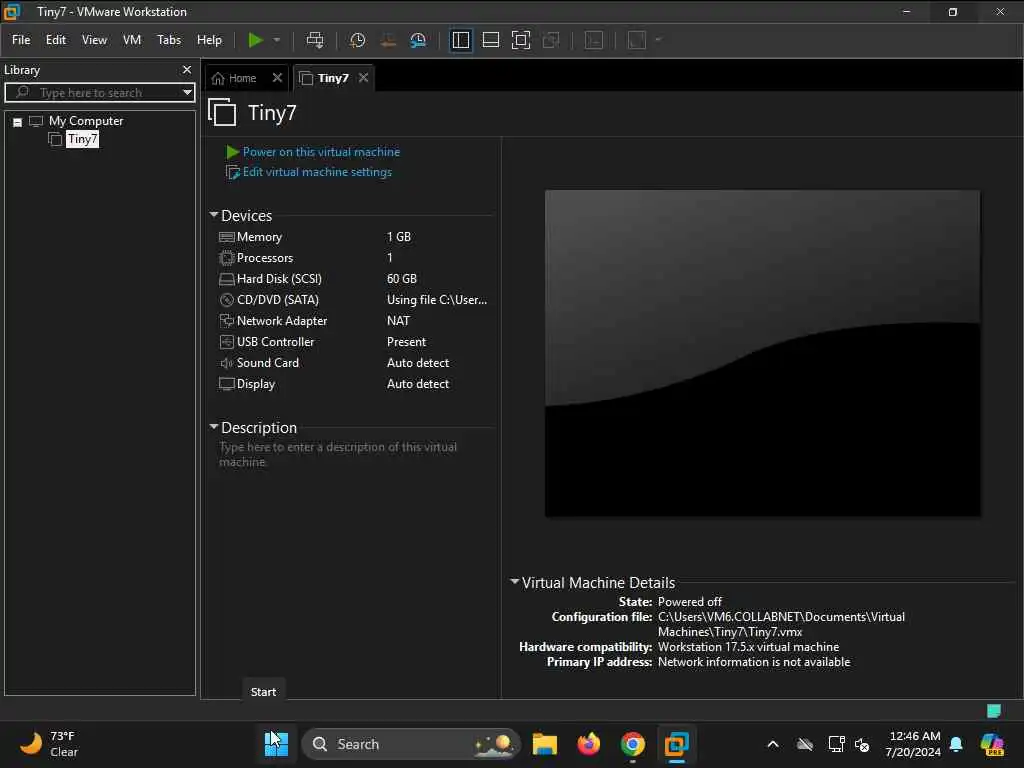Image resolution: width=1024 pixels, height=768 pixels.
Task: Open the library search dropdown arrow
Action: pyautogui.click(x=187, y=93)
